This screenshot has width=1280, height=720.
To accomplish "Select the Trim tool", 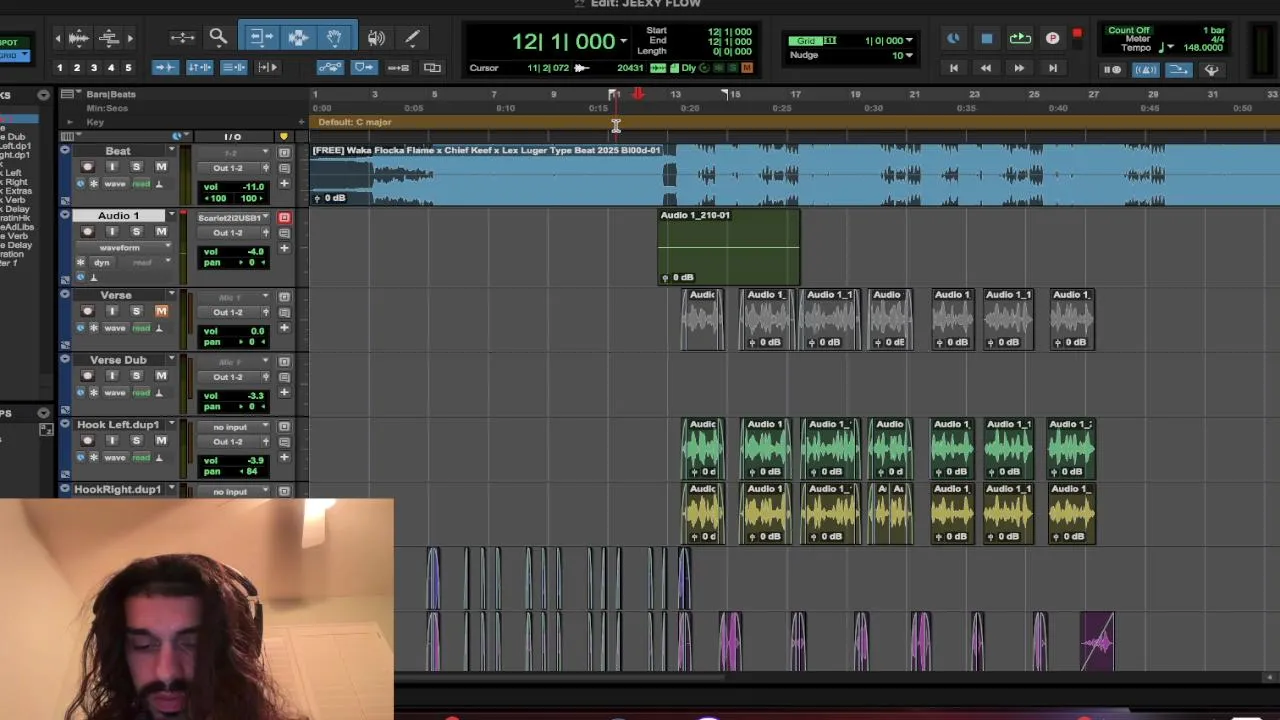I will [261, 38].
